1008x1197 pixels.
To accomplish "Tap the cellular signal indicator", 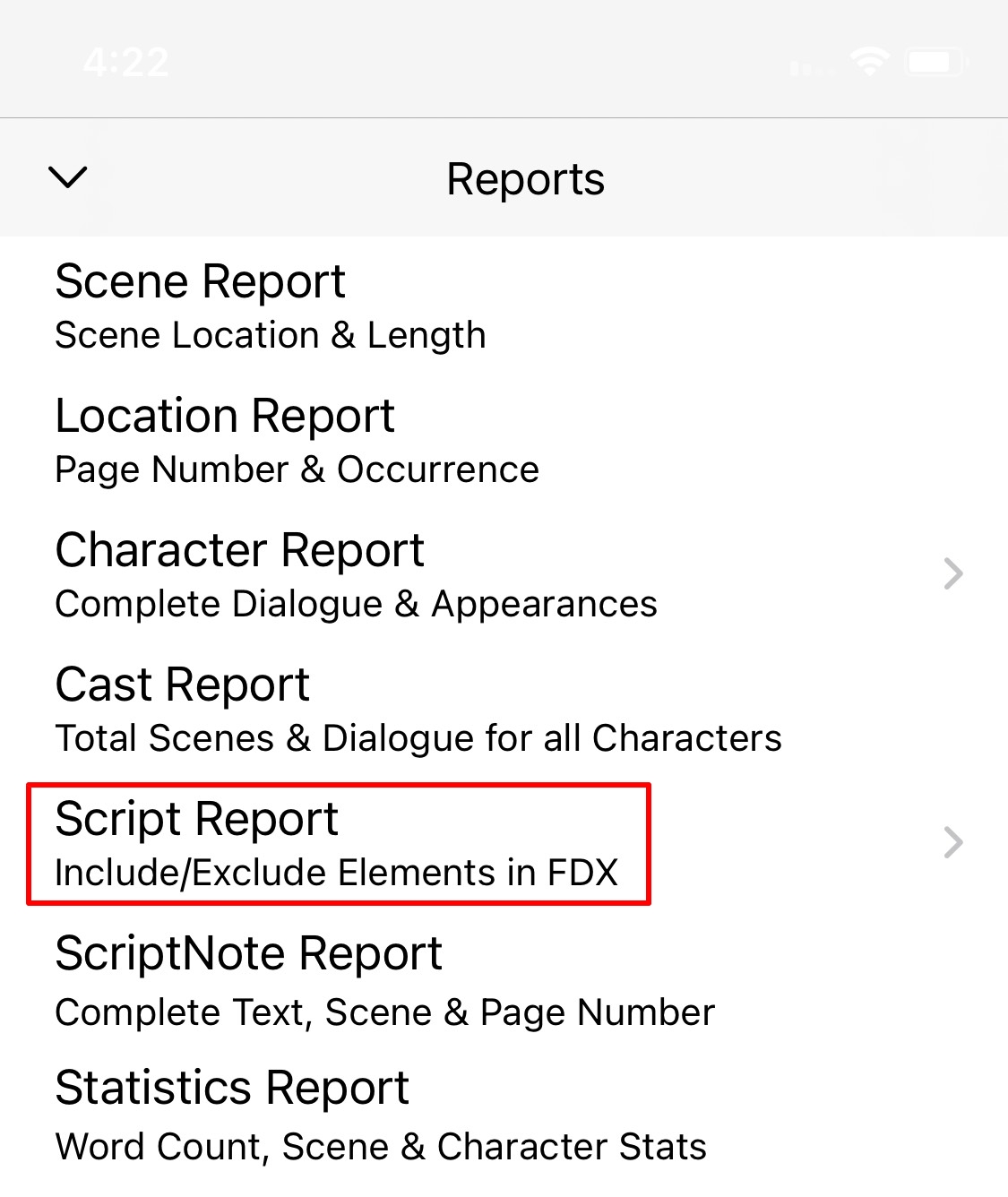I will tap(812, 67).
